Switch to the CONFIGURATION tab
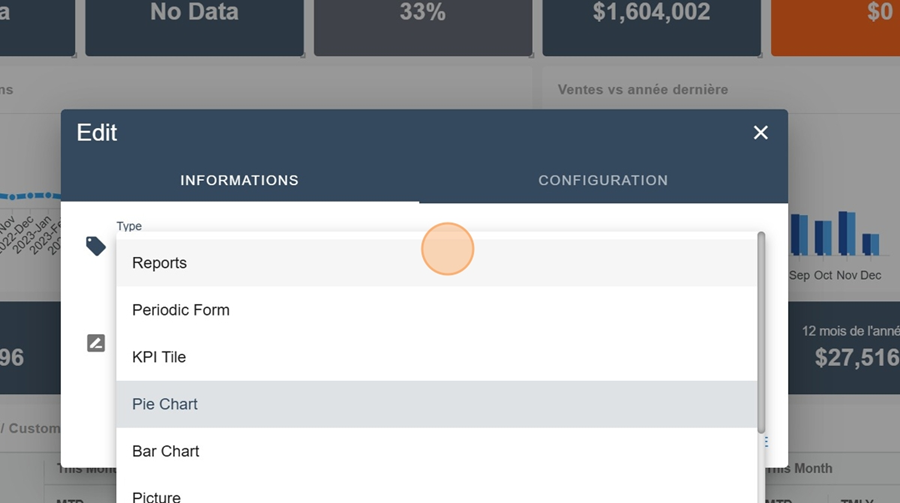The width and height of the screenshot is (900, 503). coord(603,181)
